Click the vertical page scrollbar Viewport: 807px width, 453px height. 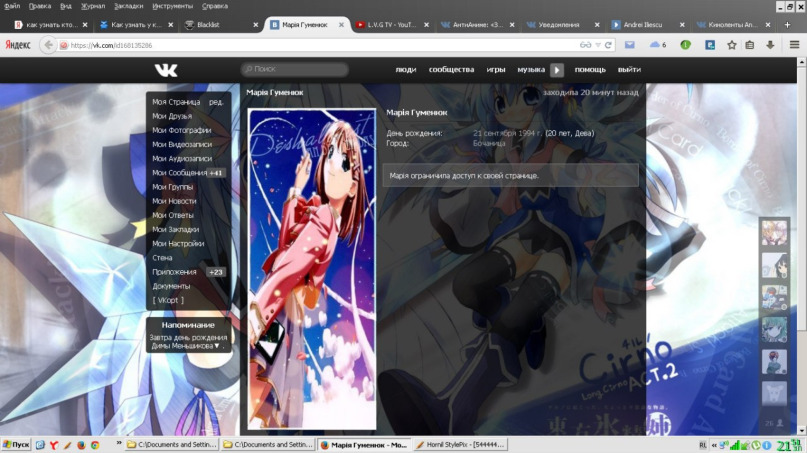pos(801,198)
